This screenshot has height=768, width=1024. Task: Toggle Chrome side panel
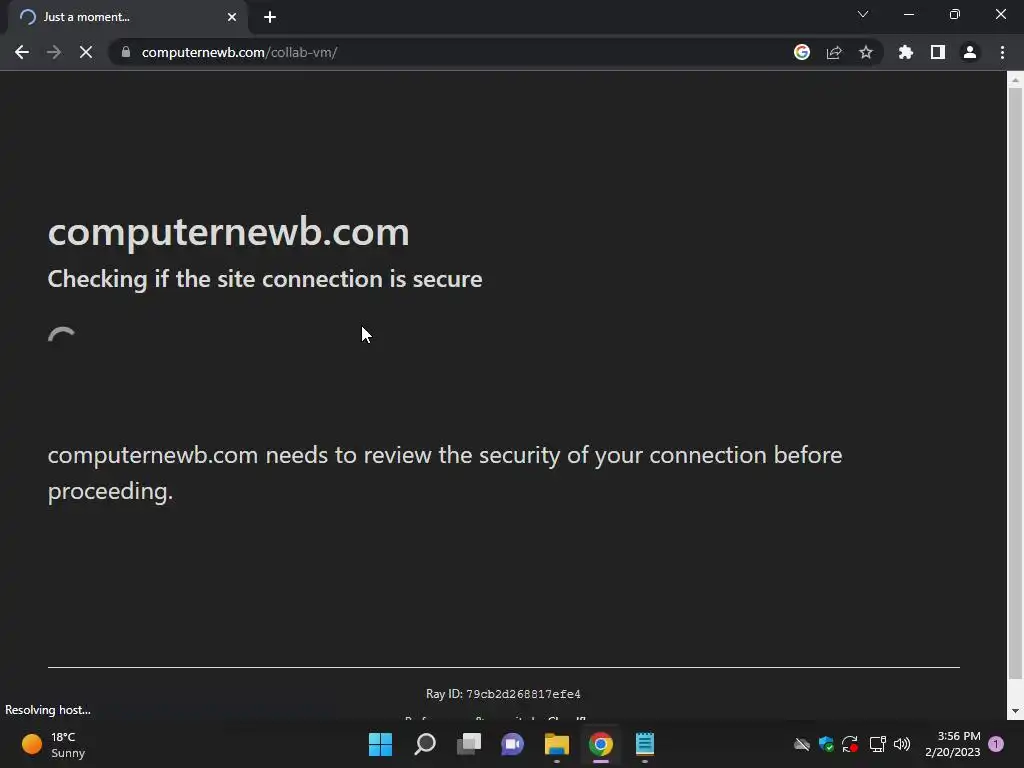938,52
